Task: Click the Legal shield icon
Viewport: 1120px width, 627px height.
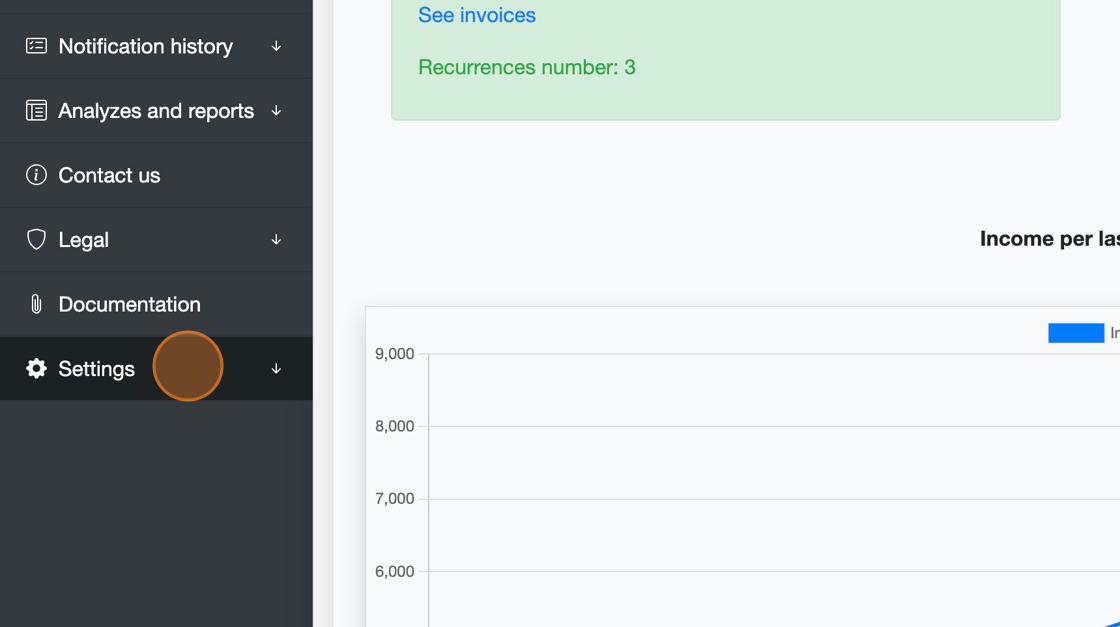Action: (x=36, y=240)
